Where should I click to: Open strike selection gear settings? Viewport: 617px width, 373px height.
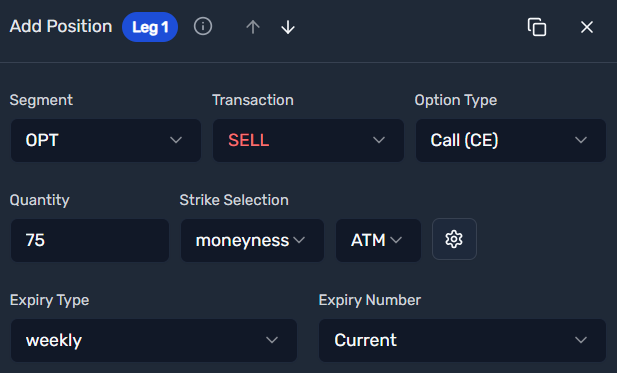click(x=454, y=239)
